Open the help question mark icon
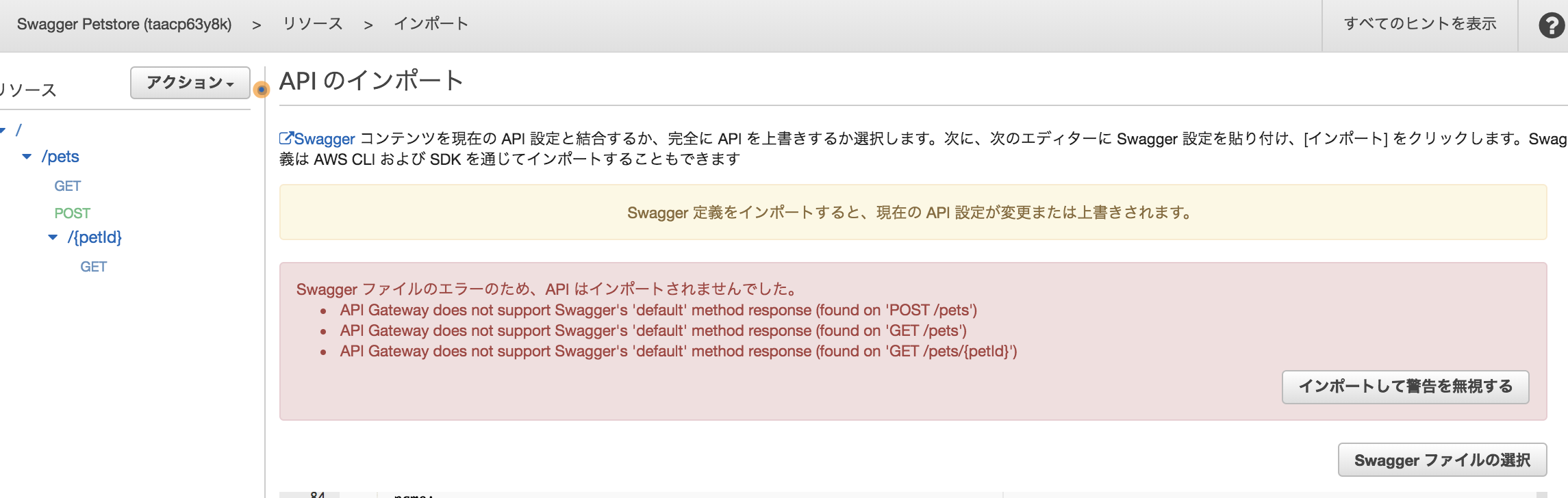The image size is (1568, 498). [1551, 25]
